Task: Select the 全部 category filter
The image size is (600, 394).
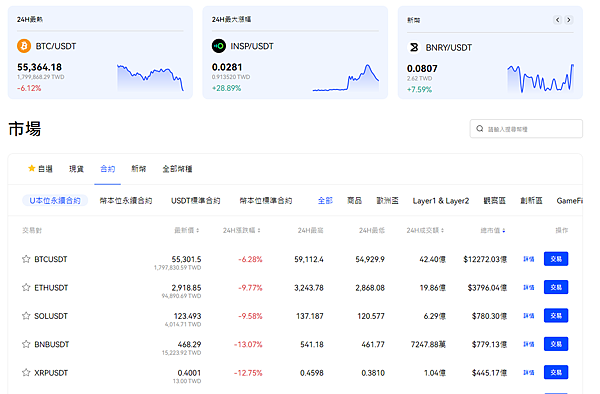Action: point(325,200)
